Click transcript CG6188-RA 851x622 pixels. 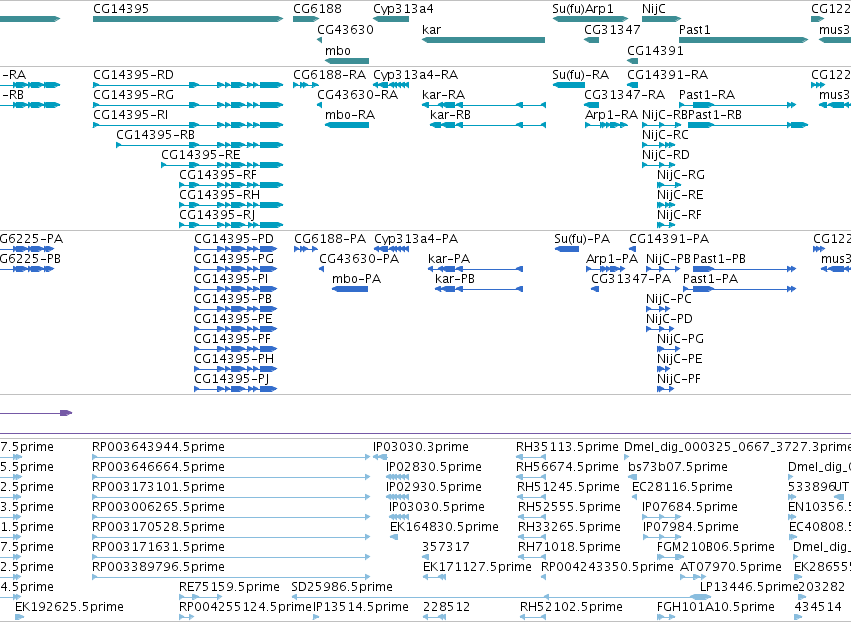329,74
